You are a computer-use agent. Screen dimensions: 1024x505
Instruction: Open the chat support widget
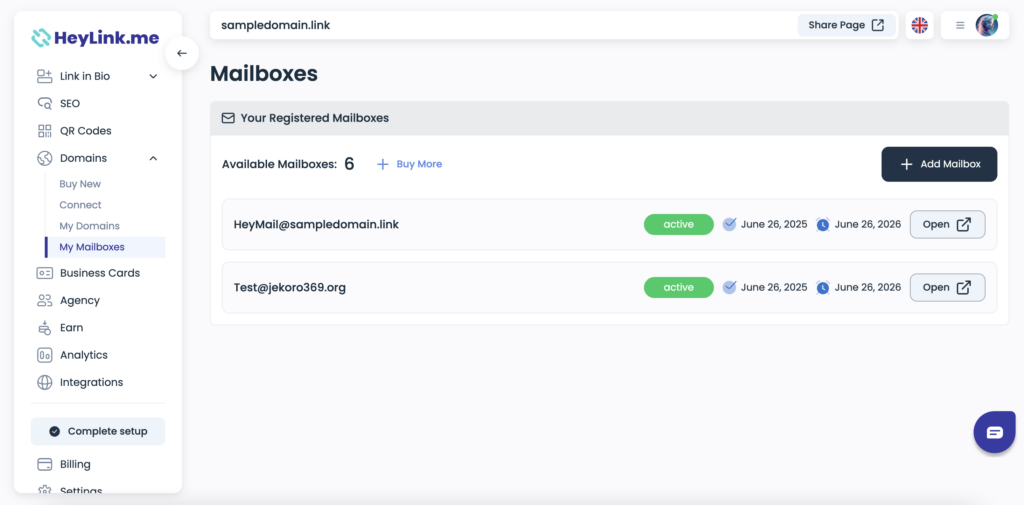(994, 432)
